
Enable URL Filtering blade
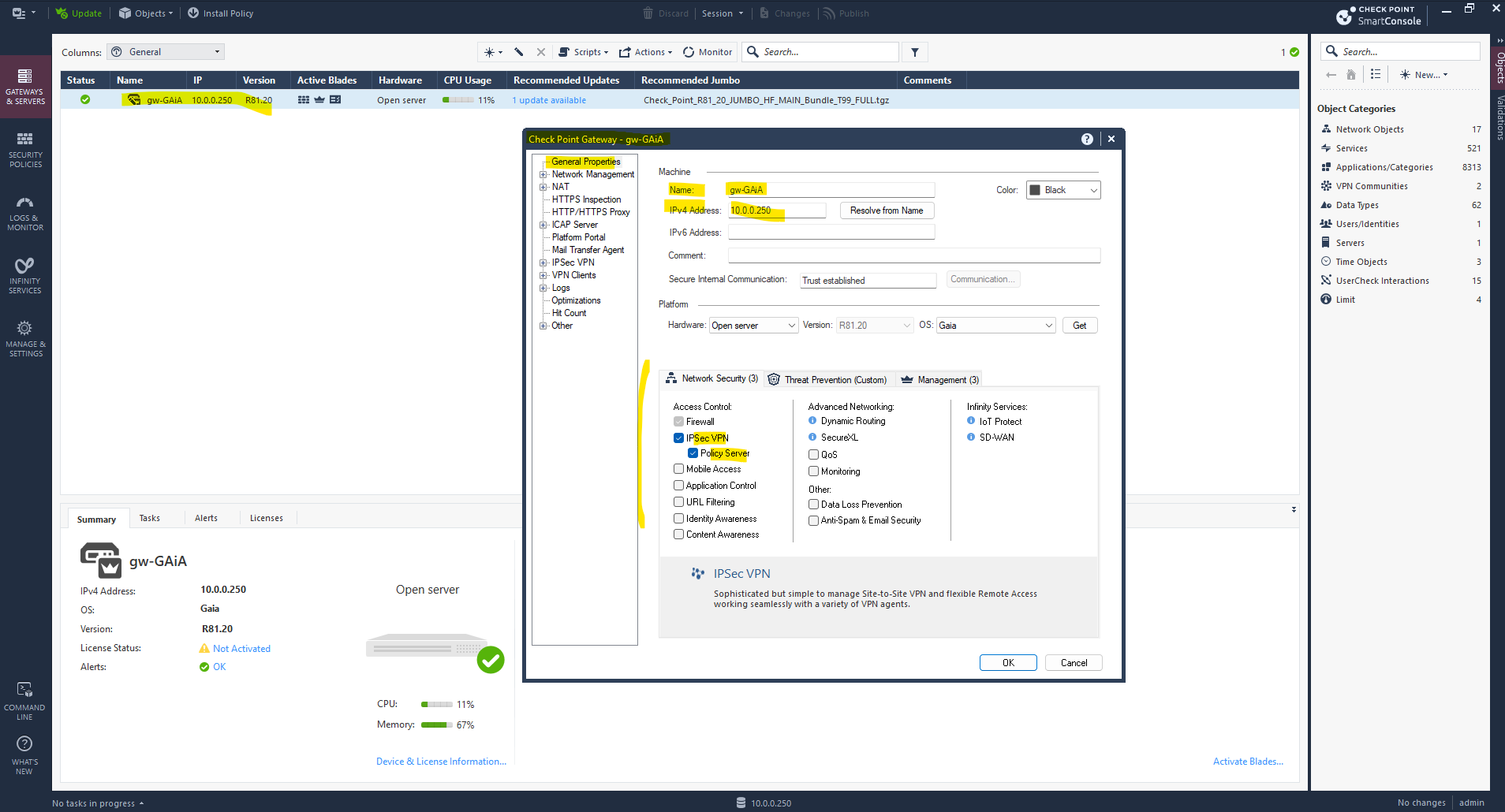(x=678, y=502)
